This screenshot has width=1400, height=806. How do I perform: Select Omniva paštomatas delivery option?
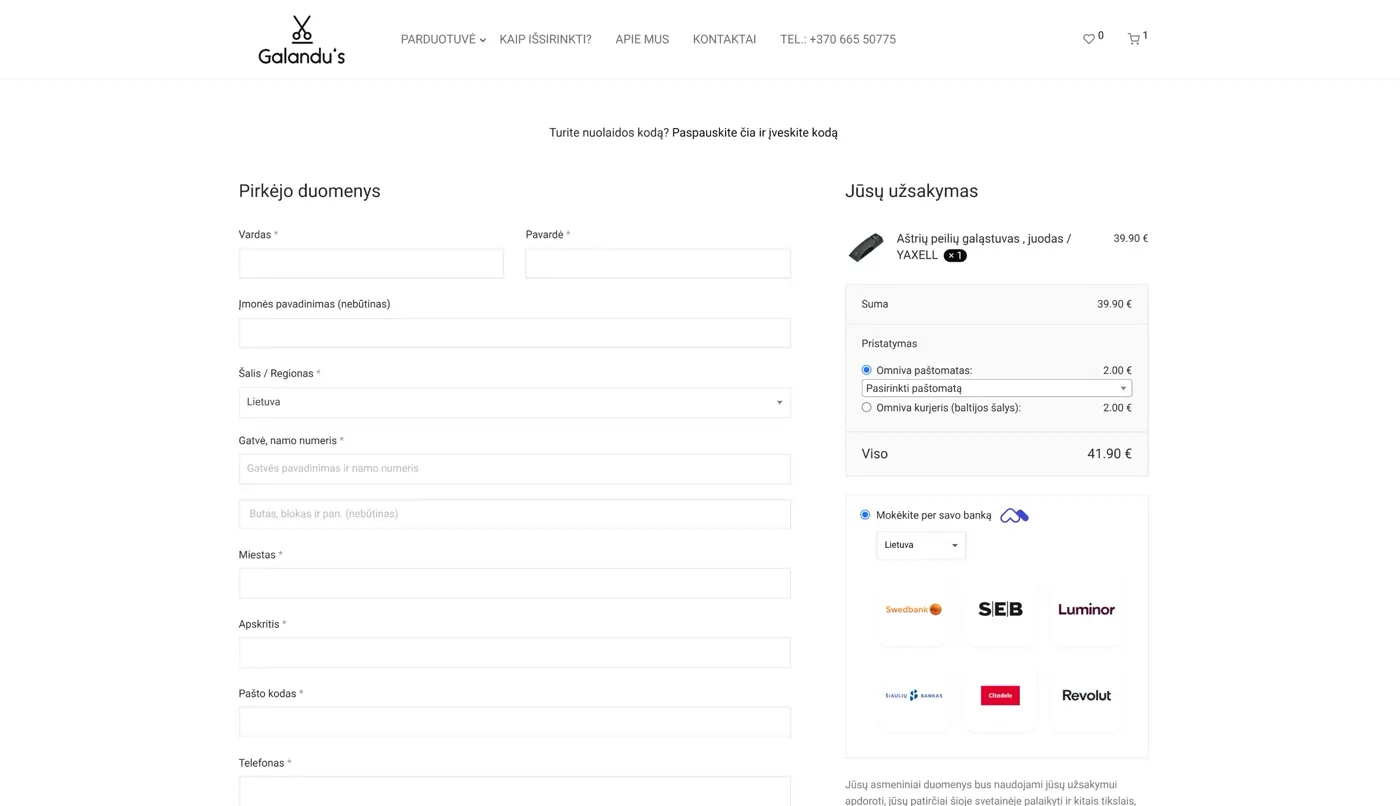pyautogui.click(x=866, y=370)
